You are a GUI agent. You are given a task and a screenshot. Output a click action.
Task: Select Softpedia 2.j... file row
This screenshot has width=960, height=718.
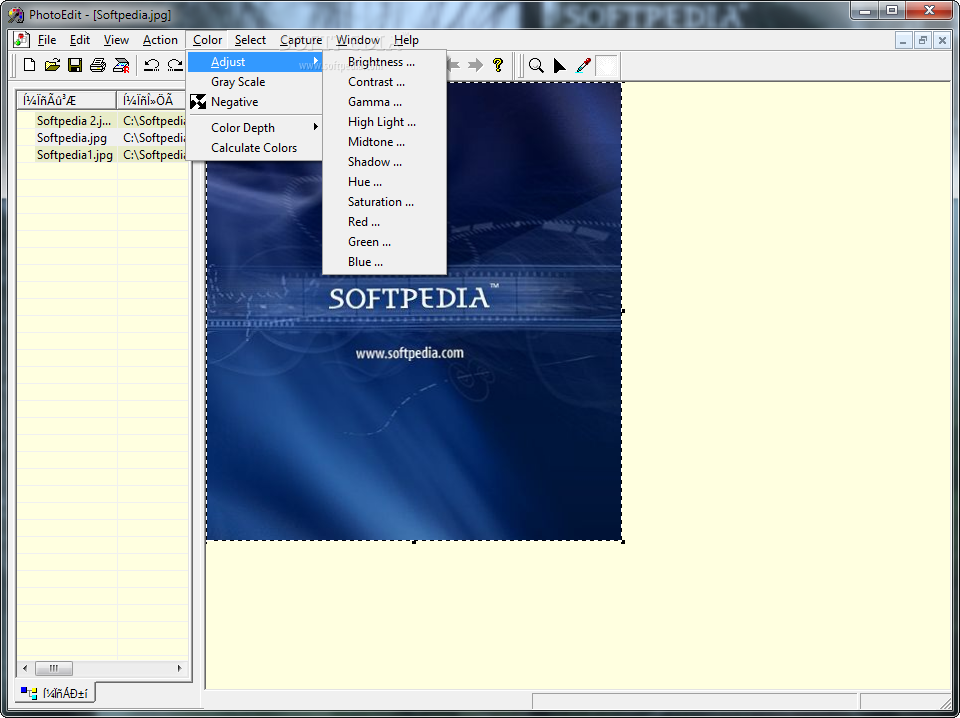coord(102,121)
